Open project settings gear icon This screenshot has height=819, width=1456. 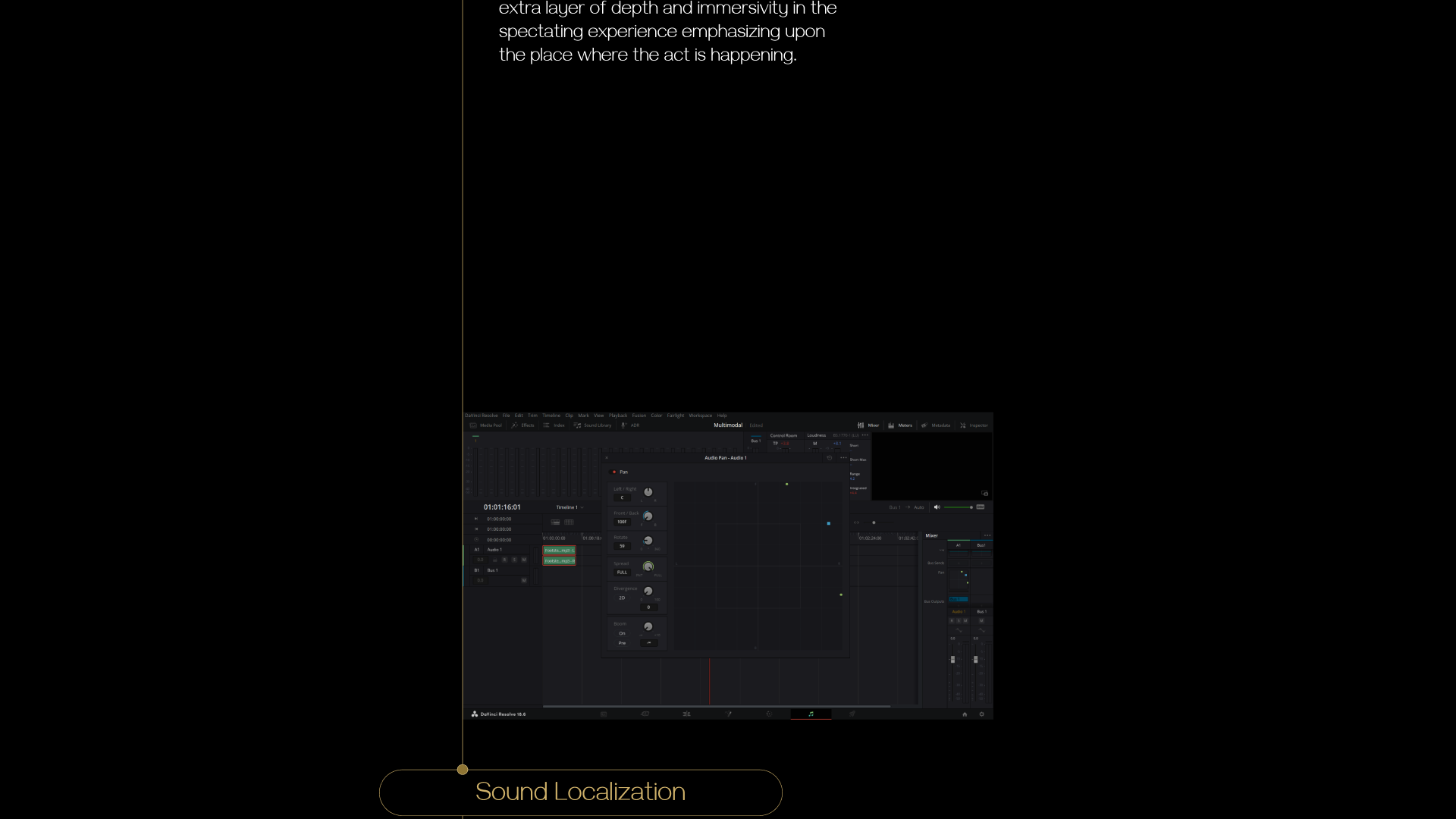tap(981, 714)
